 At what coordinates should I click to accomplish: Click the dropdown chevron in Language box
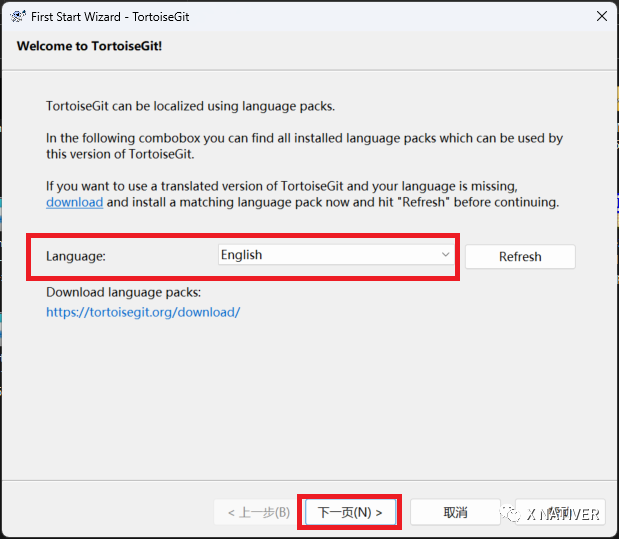tap(445, 255)
